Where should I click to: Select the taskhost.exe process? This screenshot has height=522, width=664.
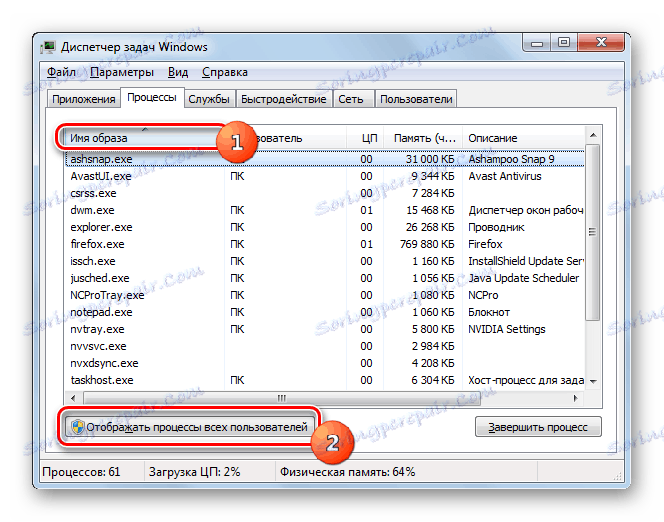point(325,380)
